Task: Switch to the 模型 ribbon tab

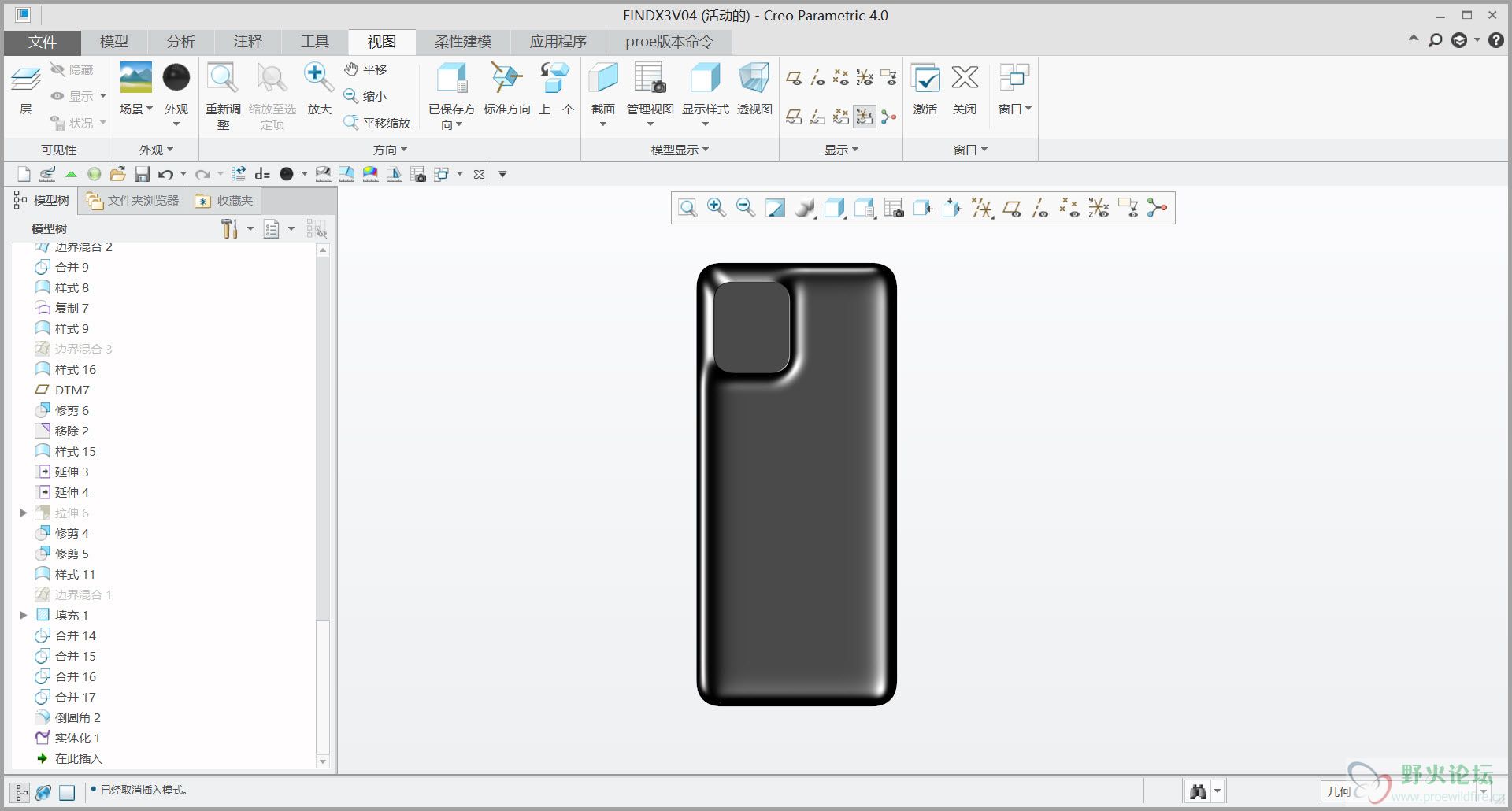Action: point(114,42)
